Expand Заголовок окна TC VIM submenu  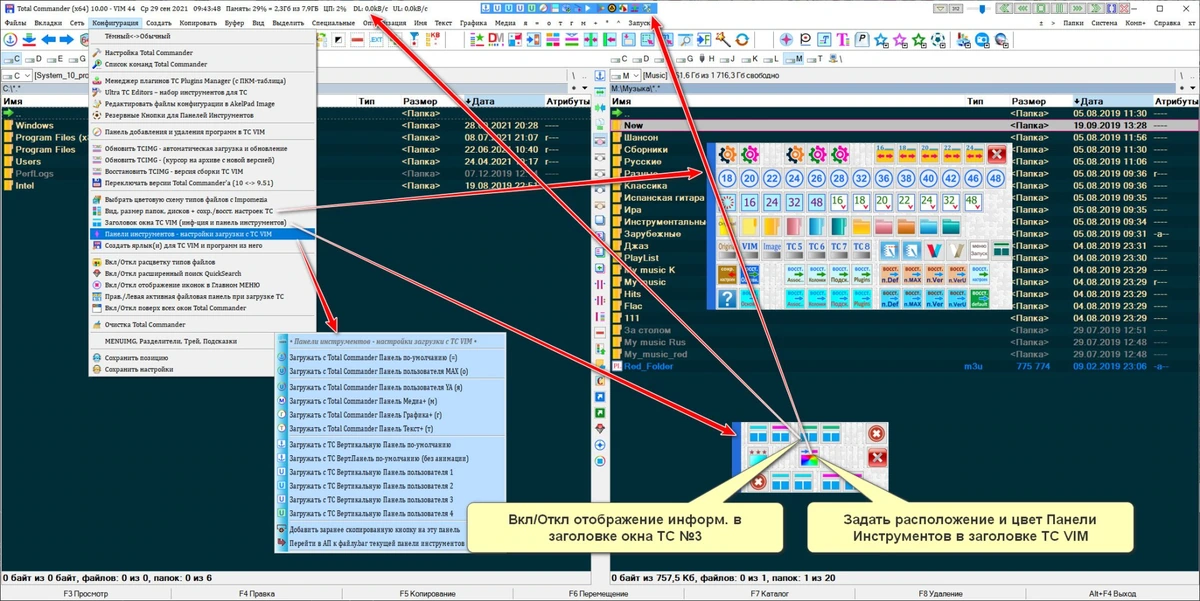[x=202, y=222]
